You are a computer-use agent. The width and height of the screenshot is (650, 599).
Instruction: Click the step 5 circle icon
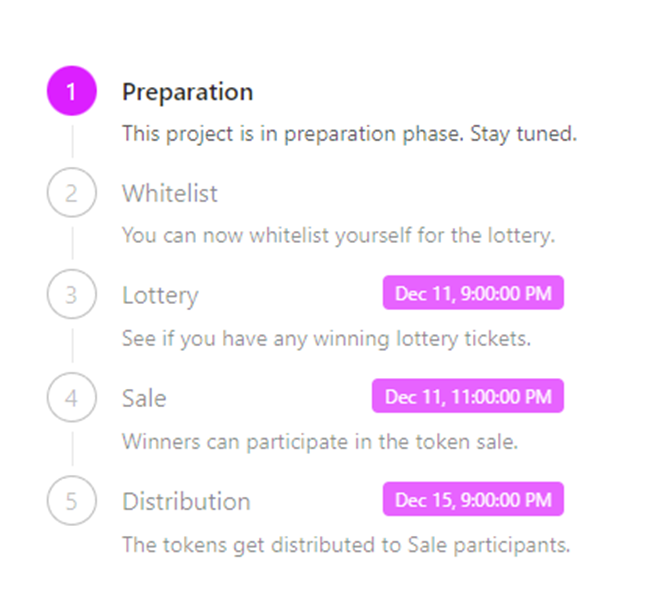pos(72,500)
